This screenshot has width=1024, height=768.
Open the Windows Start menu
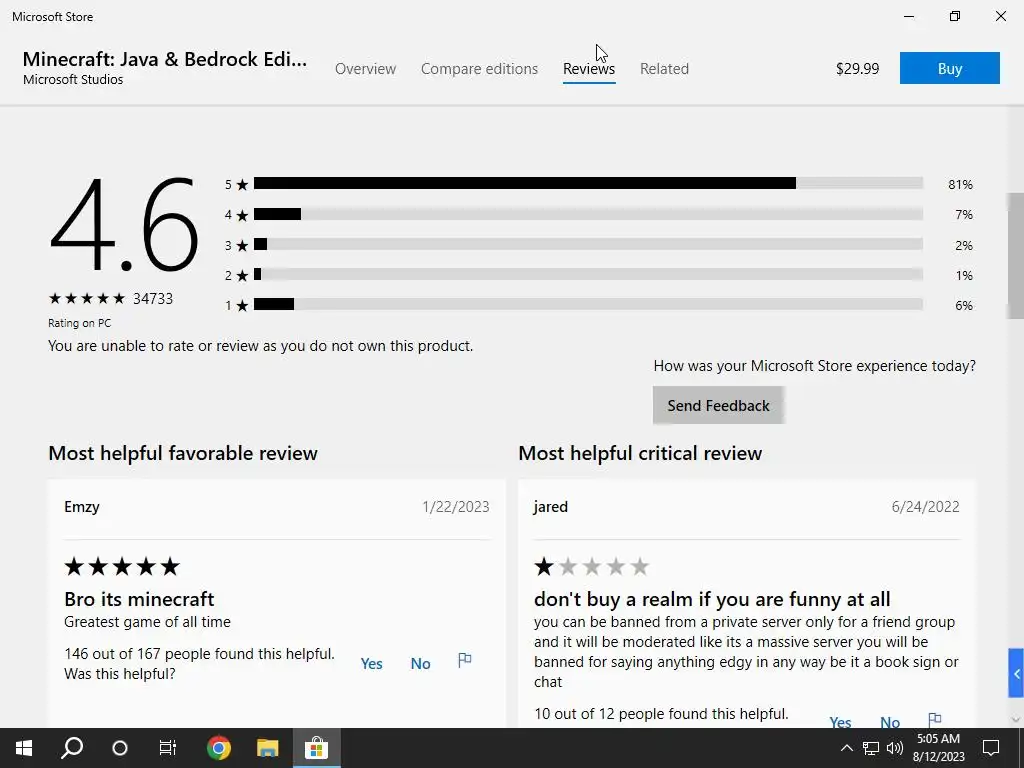click(24, 748)
